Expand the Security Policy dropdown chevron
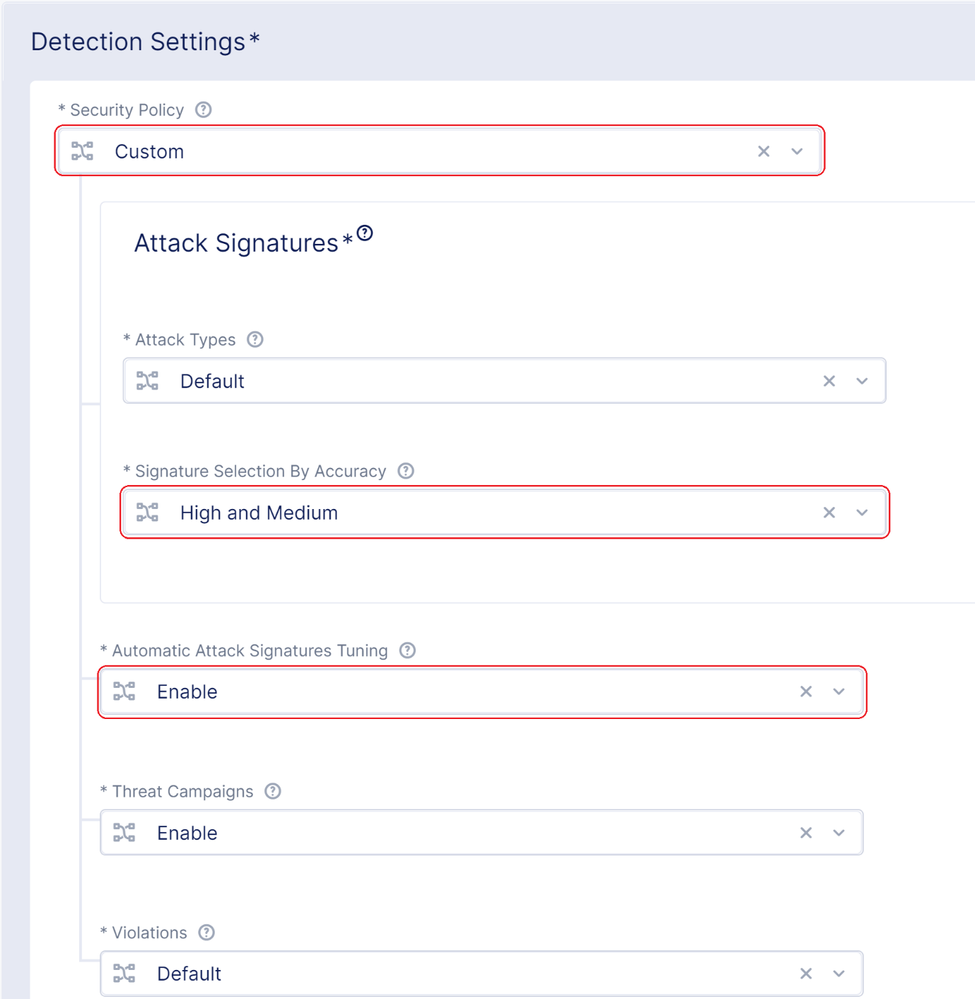Image resolution: width=975 pixels, height=999 pixels. (x=797, y=152)
